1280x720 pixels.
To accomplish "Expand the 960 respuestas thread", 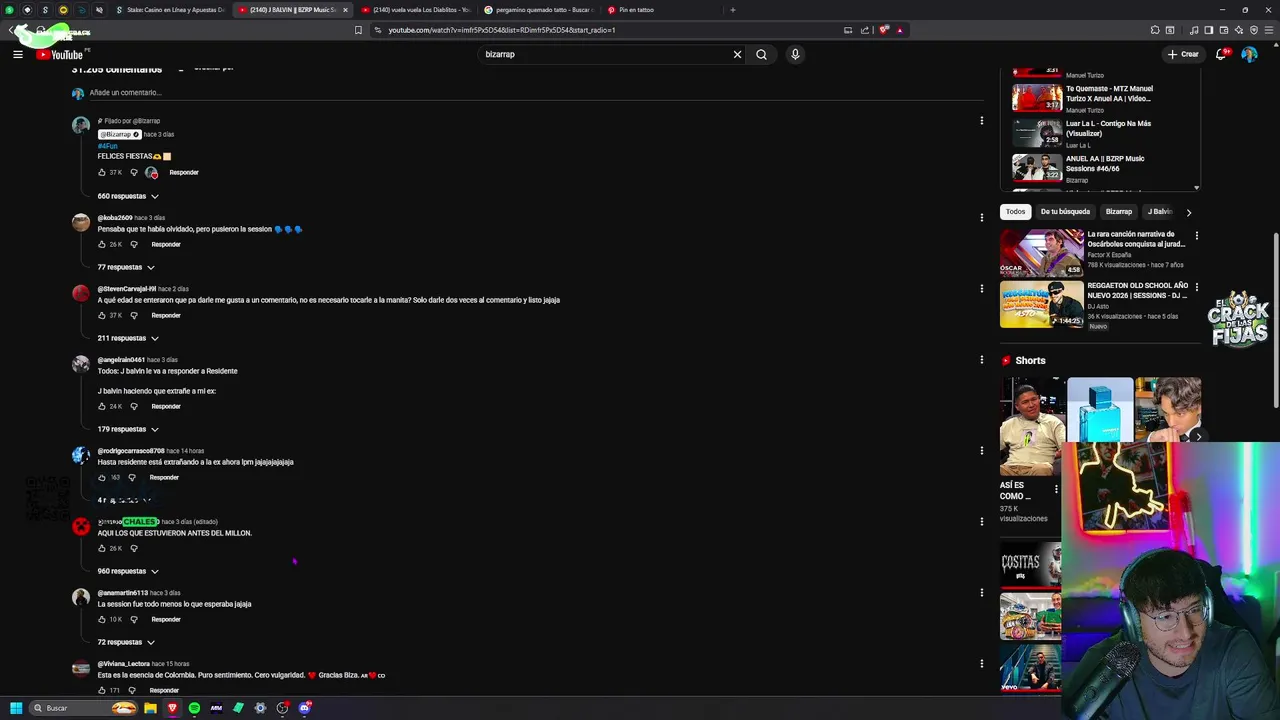I will (128, 571).
